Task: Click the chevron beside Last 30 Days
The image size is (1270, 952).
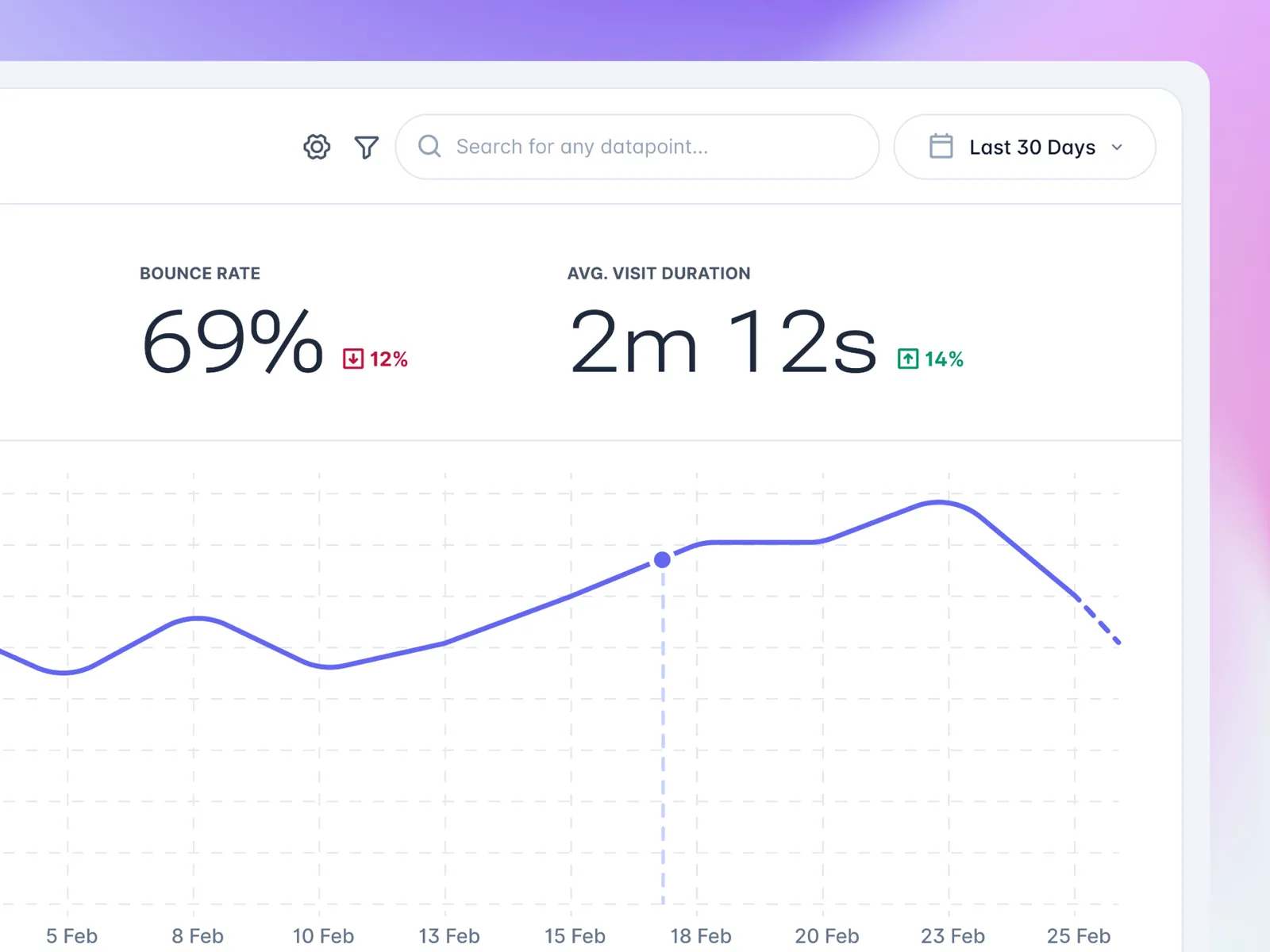Action: [x=1117, y=148]
